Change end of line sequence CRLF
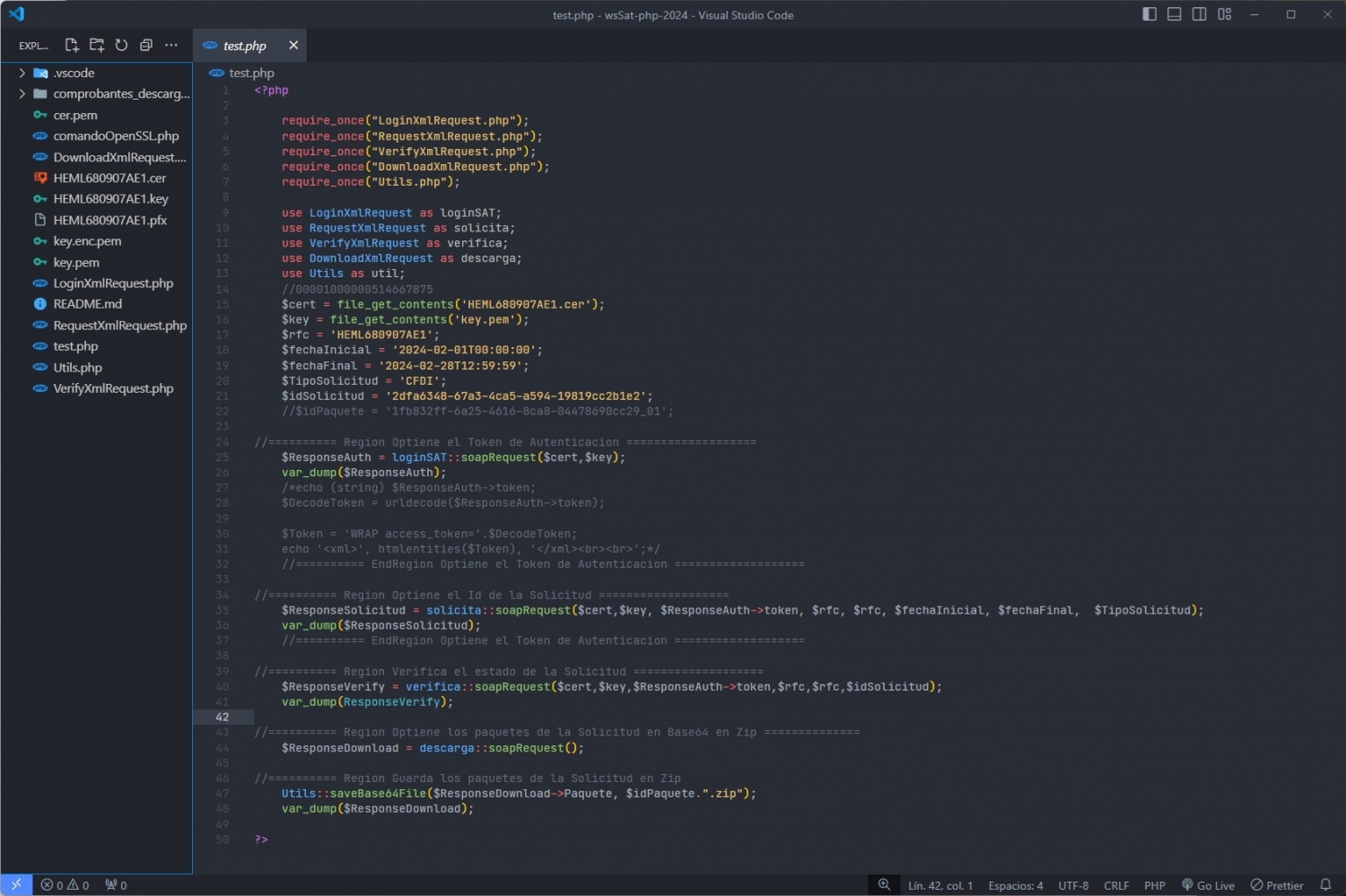This screenshot has width=1346, height=896. click(x=1116, y=885)
